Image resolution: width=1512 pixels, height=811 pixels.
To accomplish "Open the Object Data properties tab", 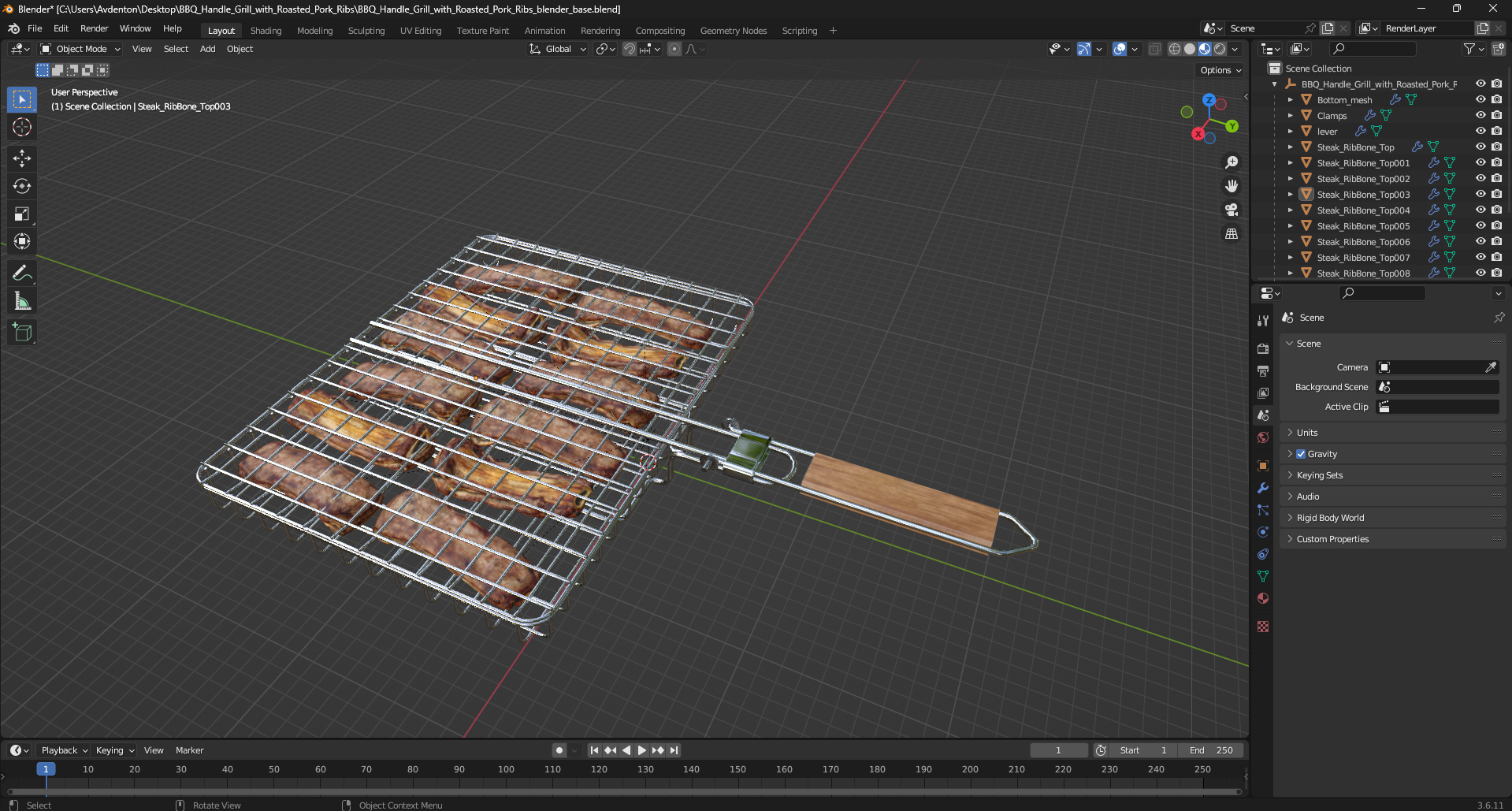I will 1263,576.
